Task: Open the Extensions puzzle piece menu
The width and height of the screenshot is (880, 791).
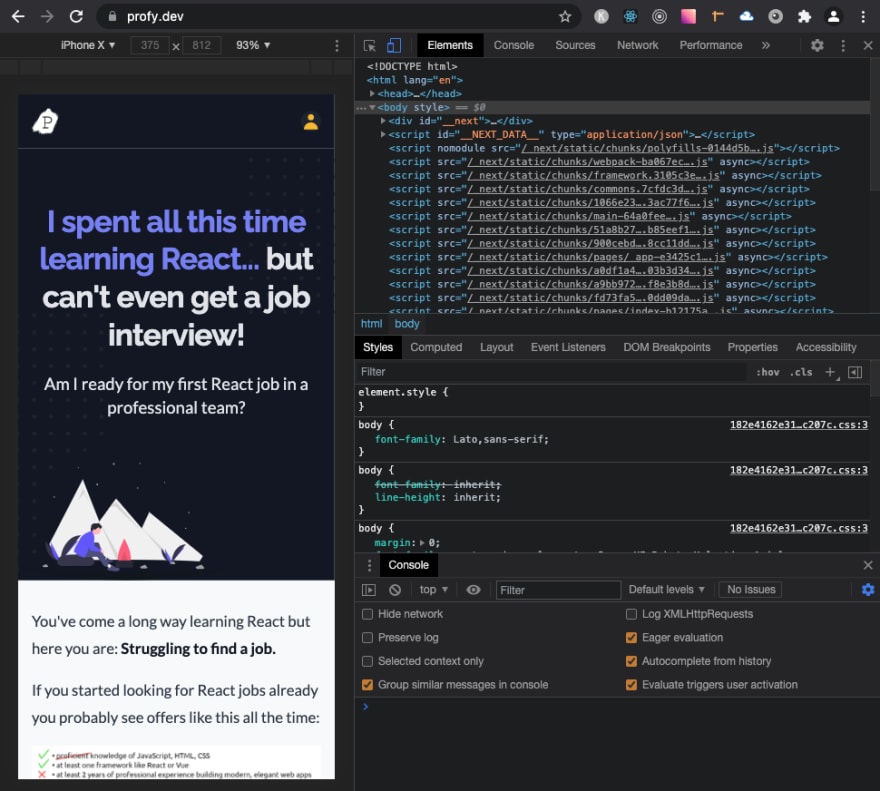Action: [804, 16]
